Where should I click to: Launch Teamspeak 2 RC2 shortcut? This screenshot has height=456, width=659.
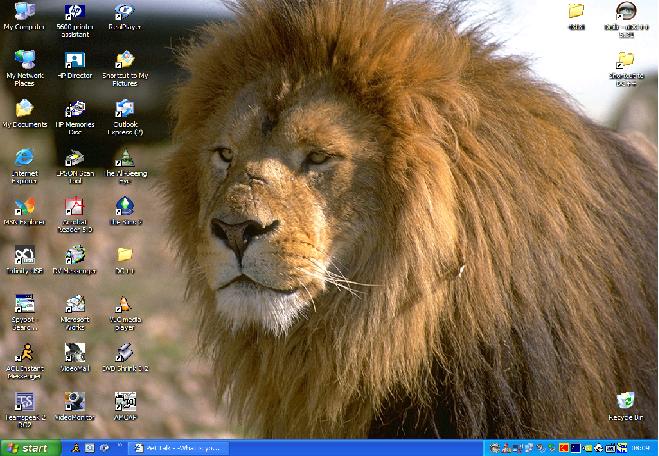(x=24, y=401)
